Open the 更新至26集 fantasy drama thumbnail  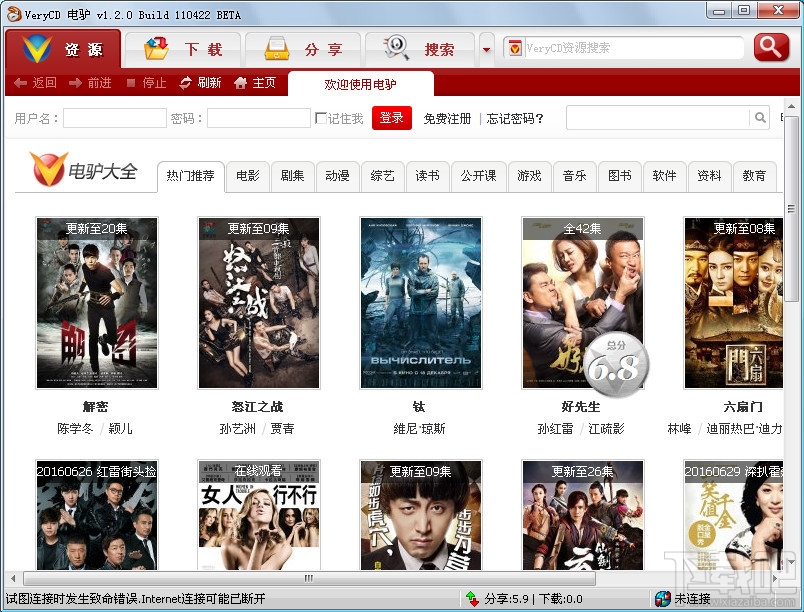pyautogui.click(x=583, y=515)
